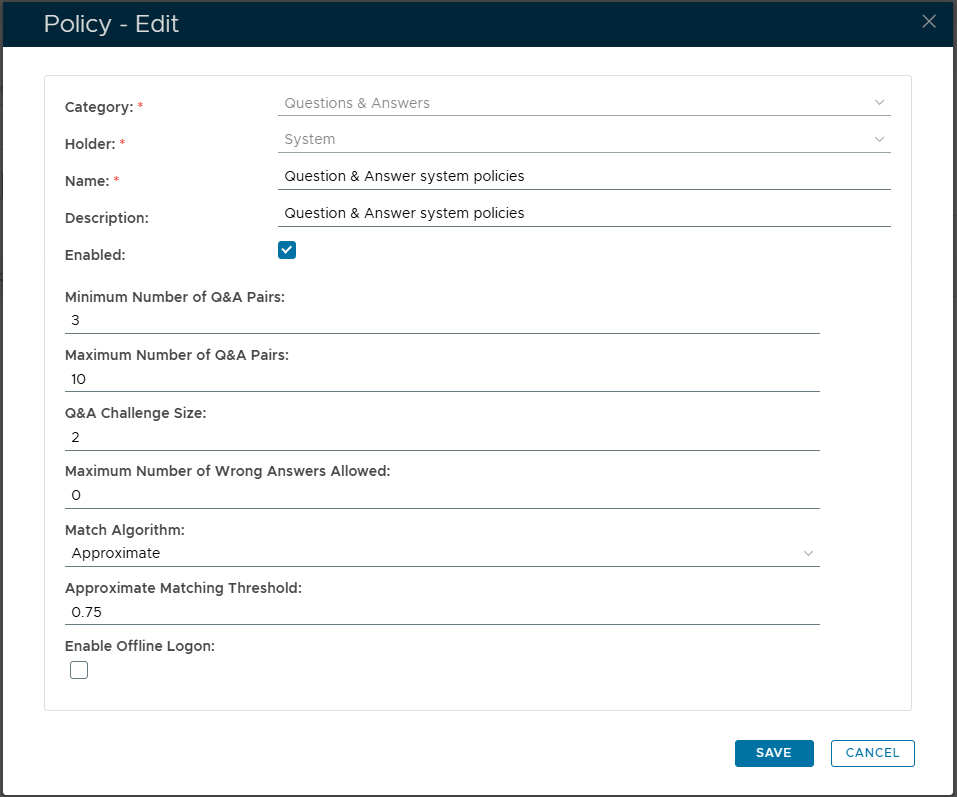The width and height of the screenshot is (957, 797).
Task: Click the 'Policy - Edit' dialog title
Action: coord(111,24)
